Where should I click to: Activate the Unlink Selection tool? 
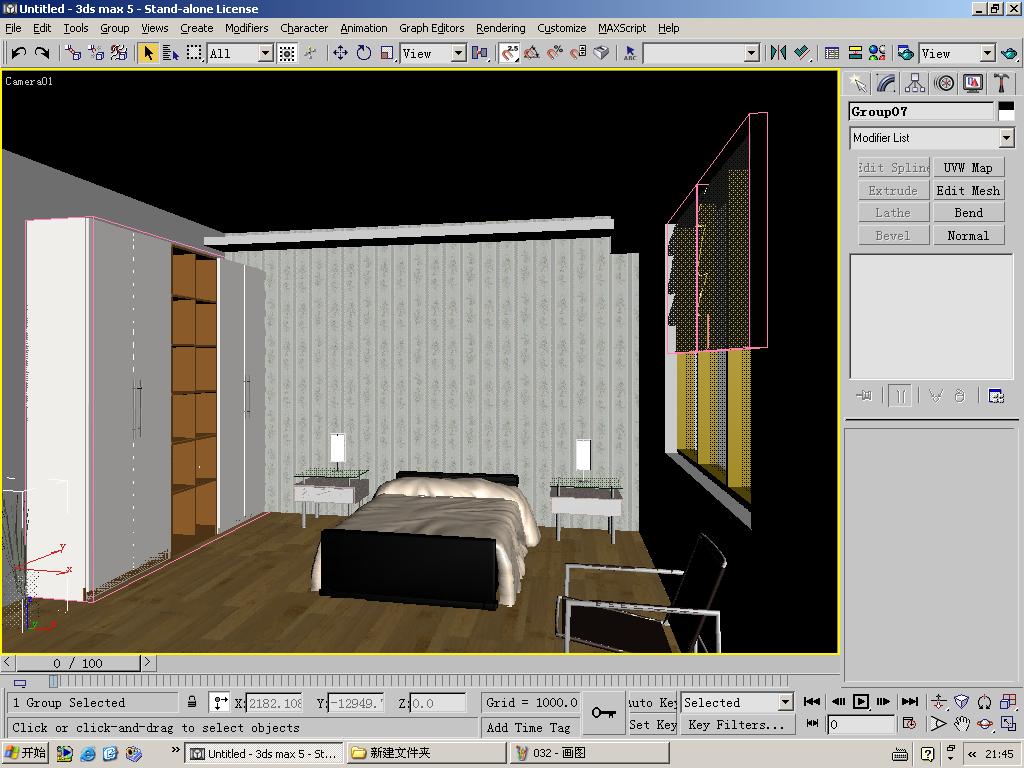pos(96,53)
